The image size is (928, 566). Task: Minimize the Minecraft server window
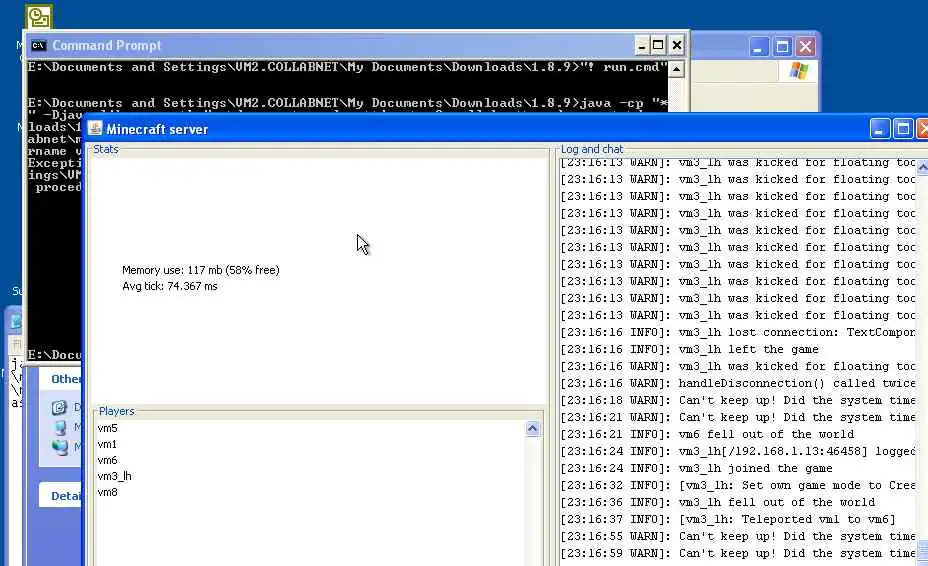(x=879, y=128)
